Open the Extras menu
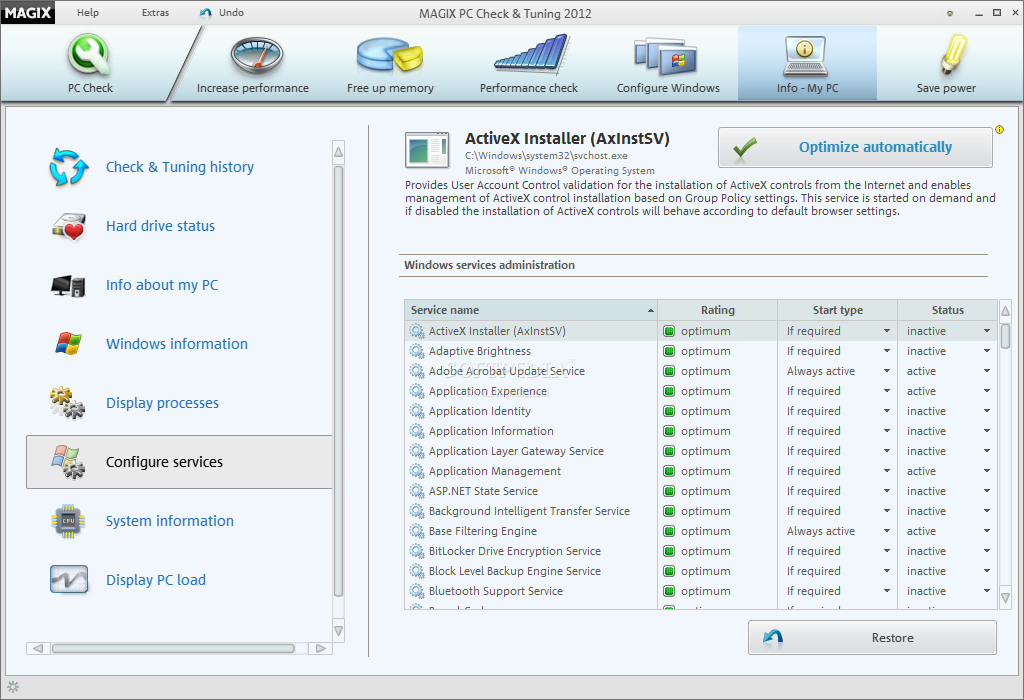 [155, 12]
